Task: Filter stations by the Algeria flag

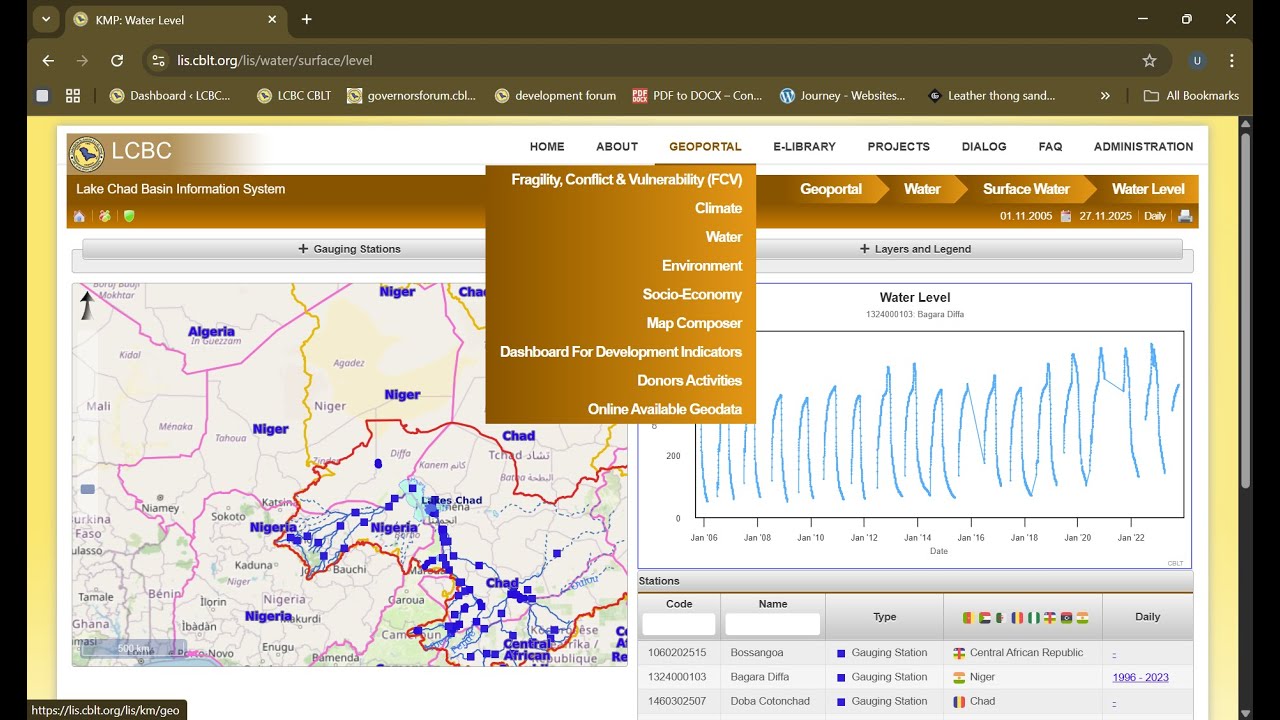Action: click(1001, 618)
